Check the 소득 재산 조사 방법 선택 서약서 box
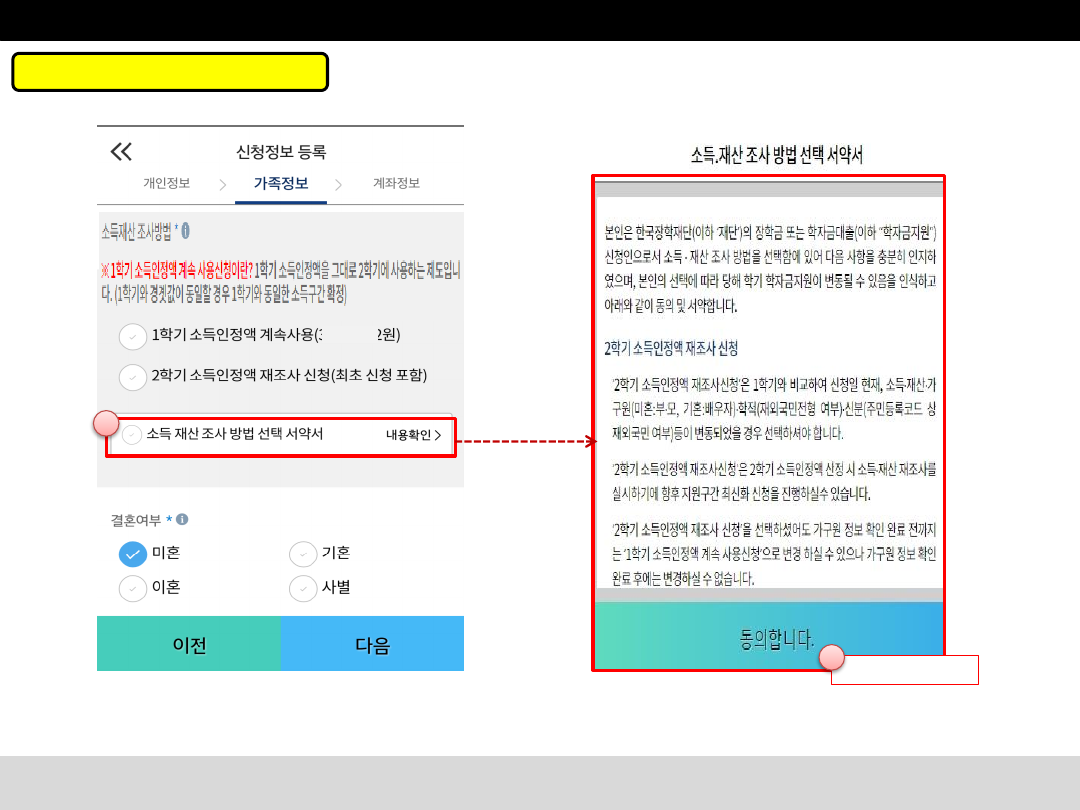 (132, 435)
